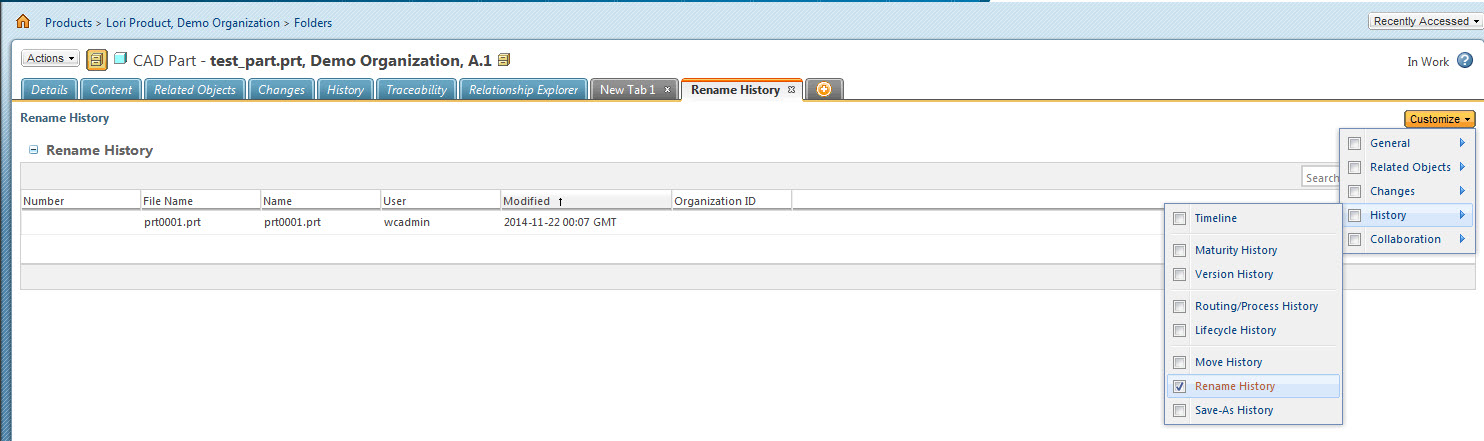Follow the Lori Product, Demo Organization breadcrumb
Image resolution: width=1484 pixels, height=441 pixels.
point(193,22)
